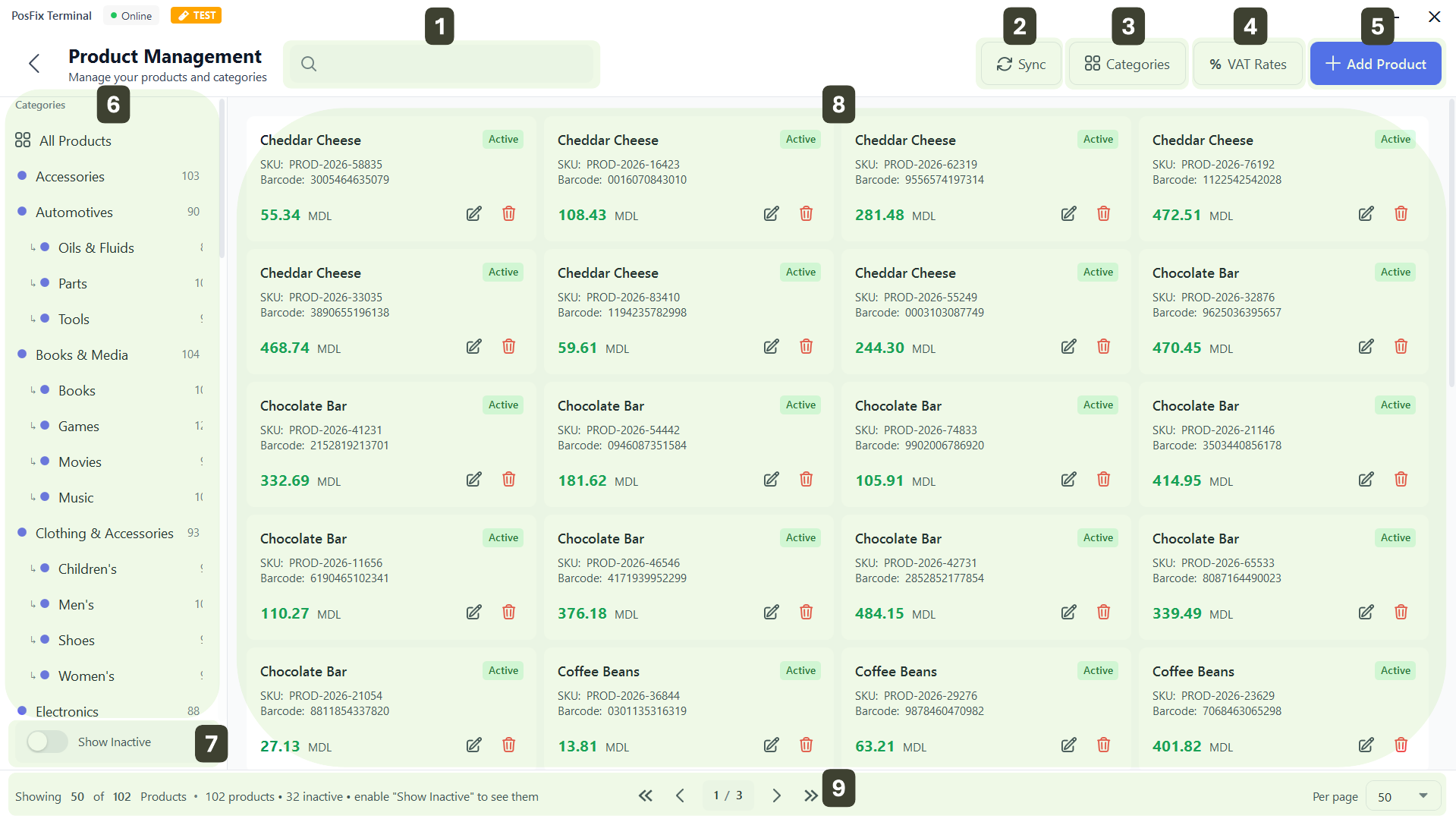Open the Per page dropdown
The height and width of the screenshot is (819, 1456).
coord(1402,796)
